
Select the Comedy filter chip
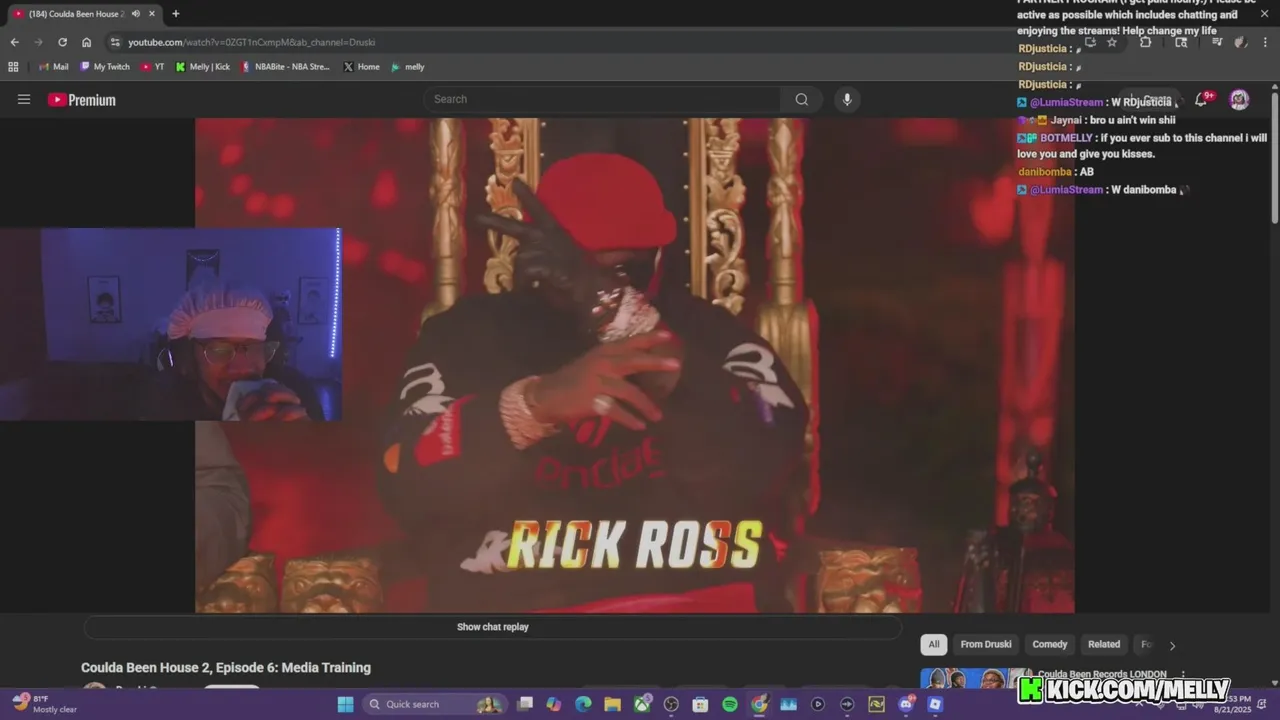click(x=1050, y=644)
